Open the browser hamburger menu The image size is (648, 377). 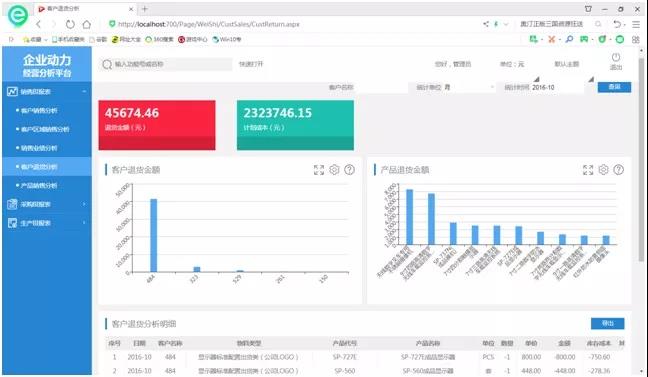(636, 24)
